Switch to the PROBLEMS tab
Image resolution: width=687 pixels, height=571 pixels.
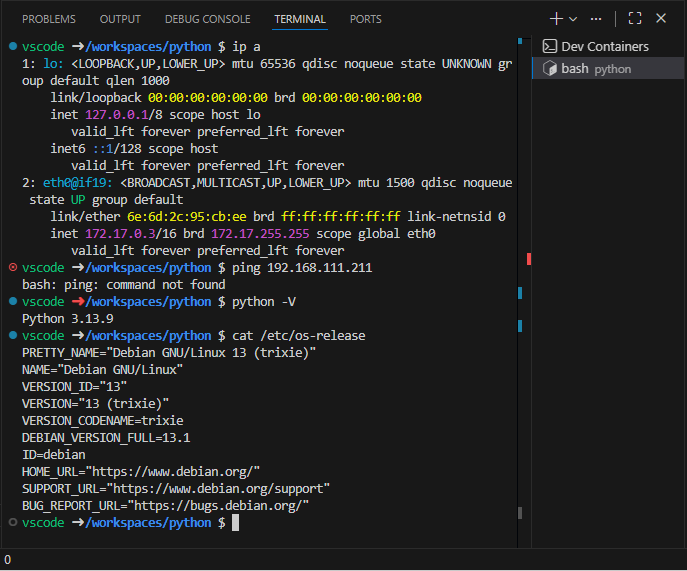point(49,19)
